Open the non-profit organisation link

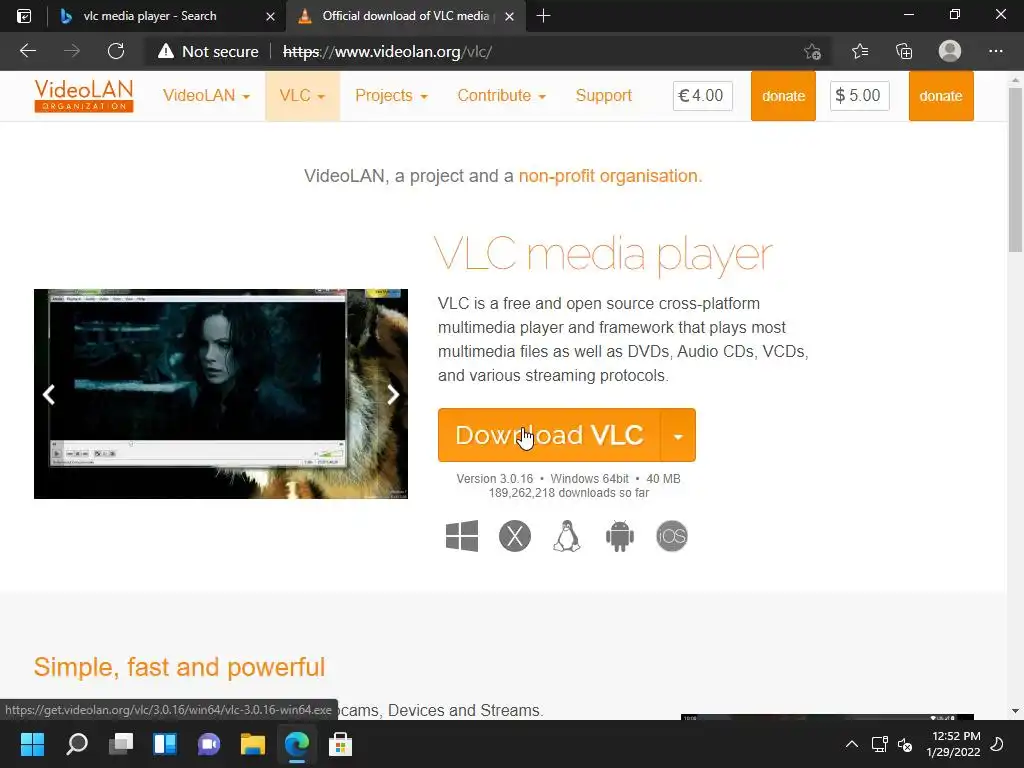point(608,176)
